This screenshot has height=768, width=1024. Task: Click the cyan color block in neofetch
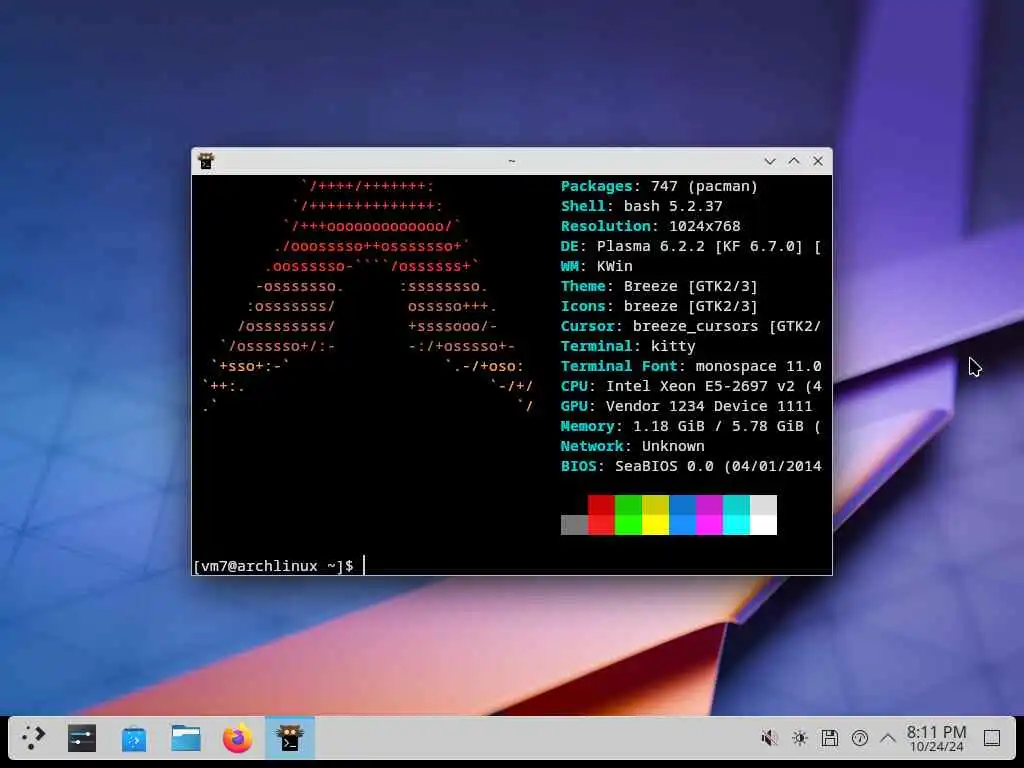point(736,515)
